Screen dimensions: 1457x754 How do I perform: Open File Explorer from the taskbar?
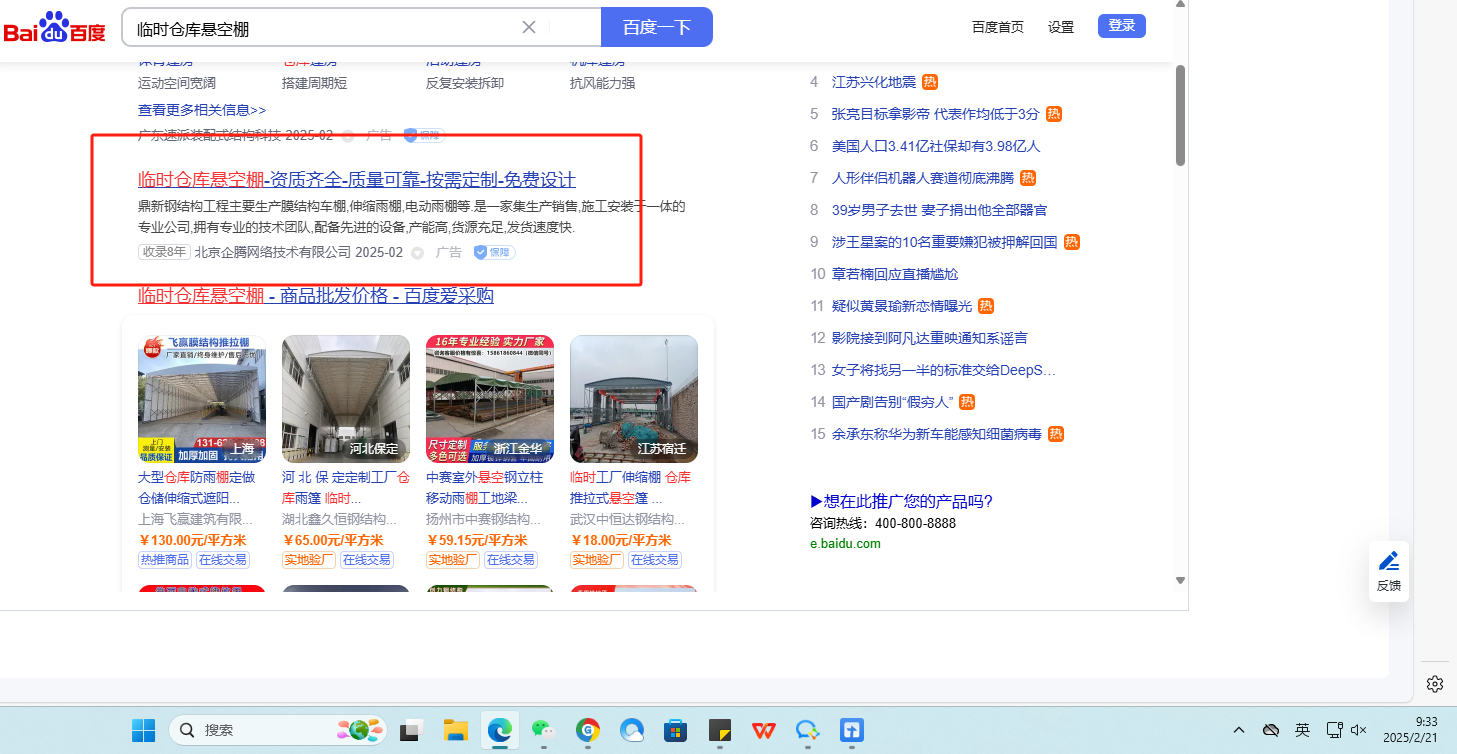point(456,730)
